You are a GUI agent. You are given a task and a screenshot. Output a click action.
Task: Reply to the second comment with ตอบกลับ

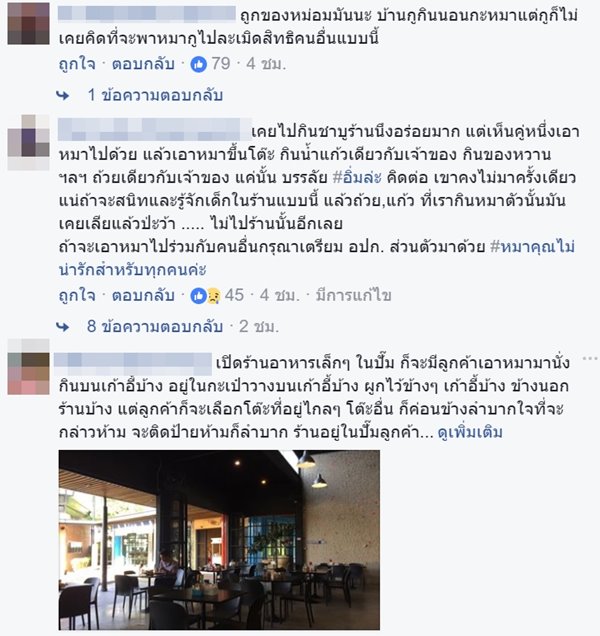143,296
